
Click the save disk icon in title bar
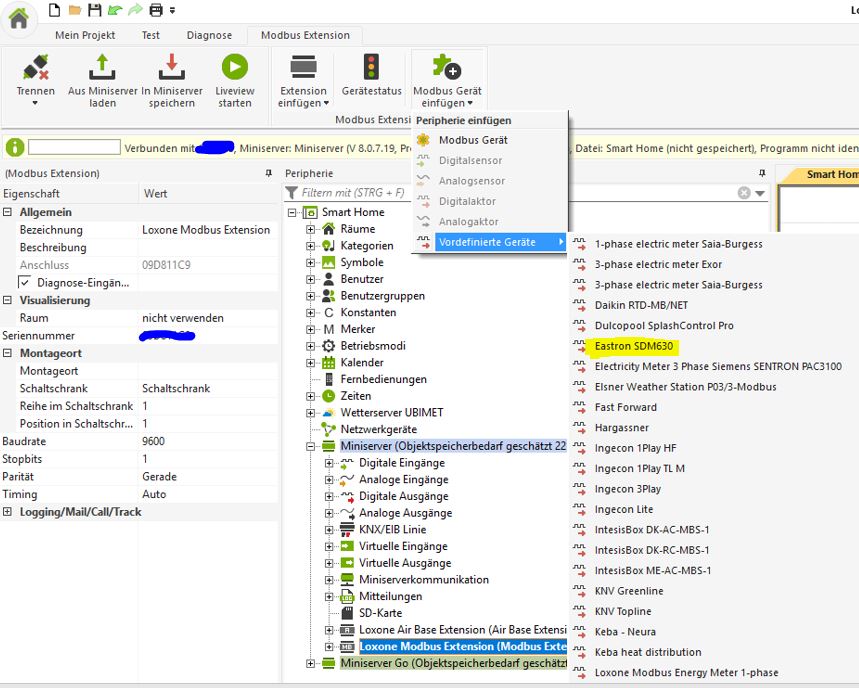click(x=94, y=10)
